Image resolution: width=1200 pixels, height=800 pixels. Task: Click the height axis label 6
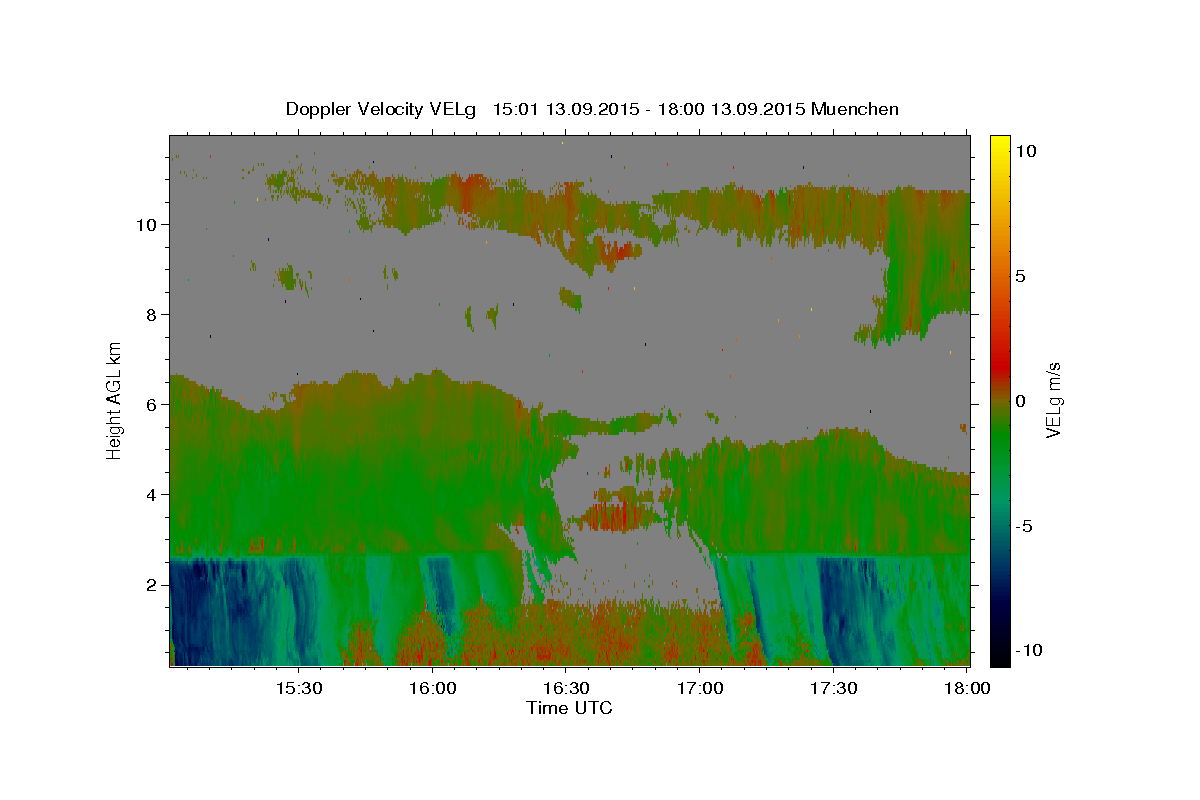(x=154, y=404)
